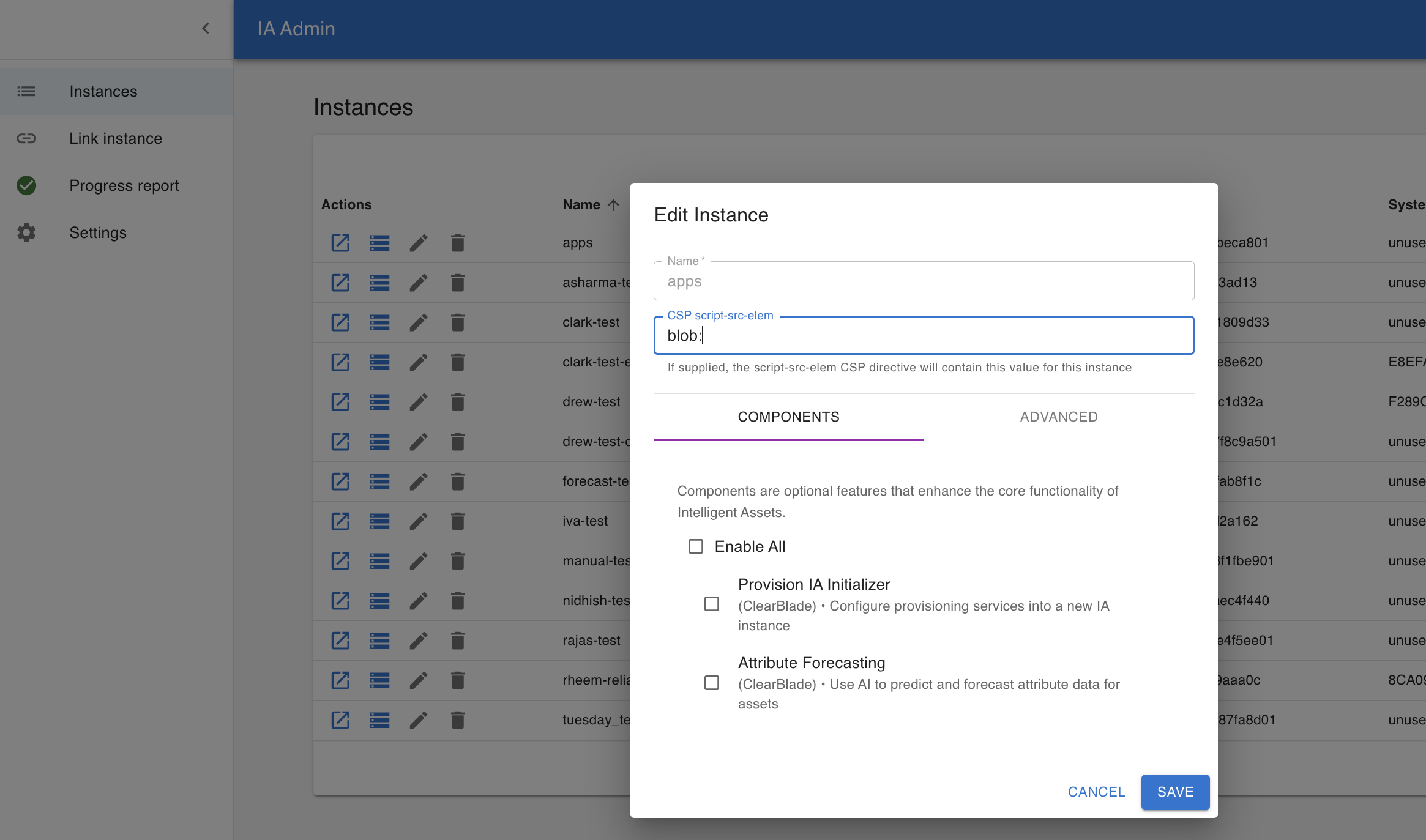Open the apps instance in new window
1426x840 pixels.
(340, 243)
